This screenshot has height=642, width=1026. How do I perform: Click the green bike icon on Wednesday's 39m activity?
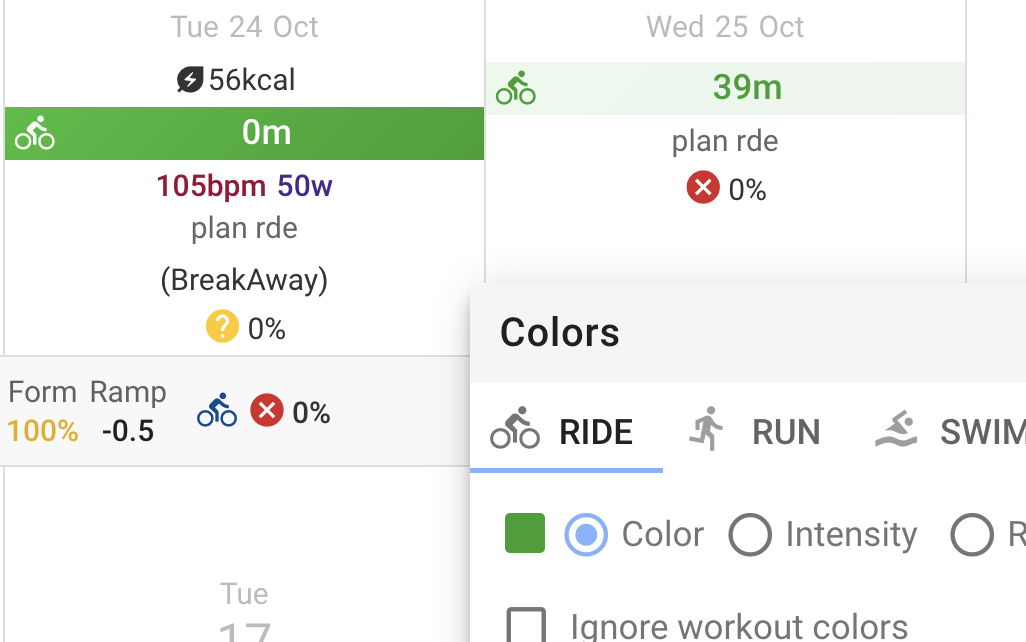pyautogui.click(x=516, y=88)
